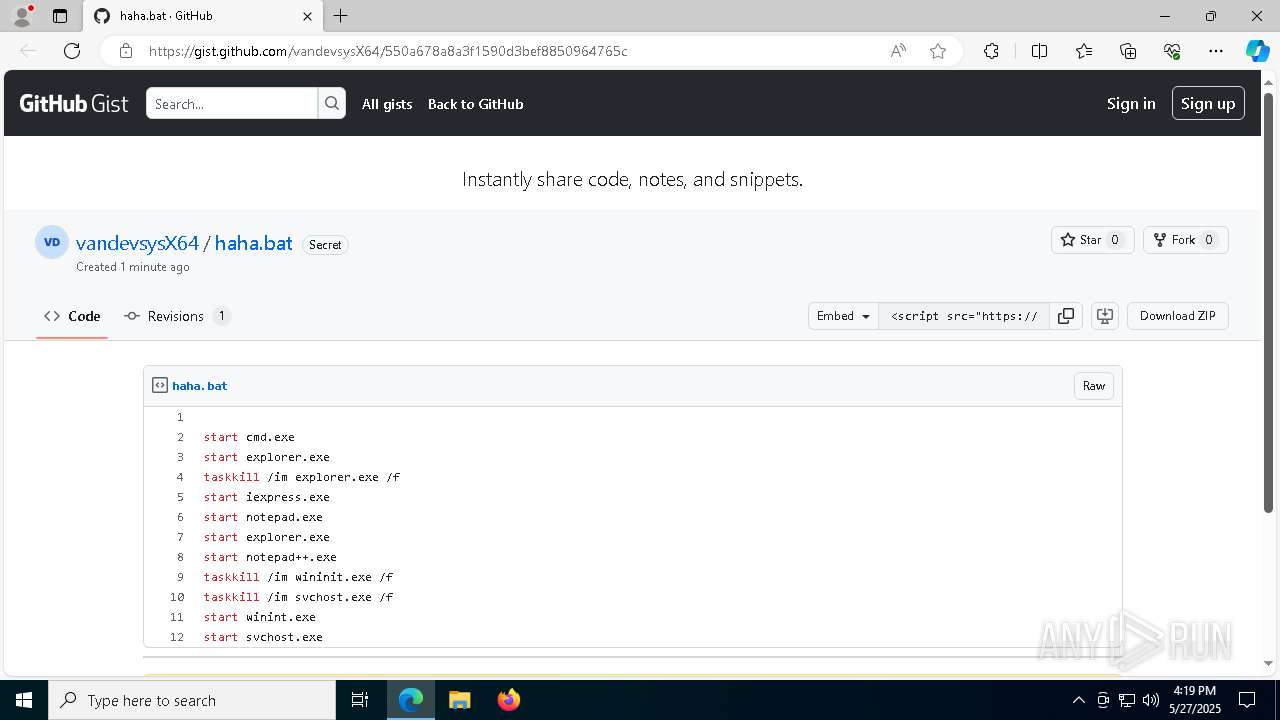Open a new browser tab
1280x720 pixels.
coord(341,16)
